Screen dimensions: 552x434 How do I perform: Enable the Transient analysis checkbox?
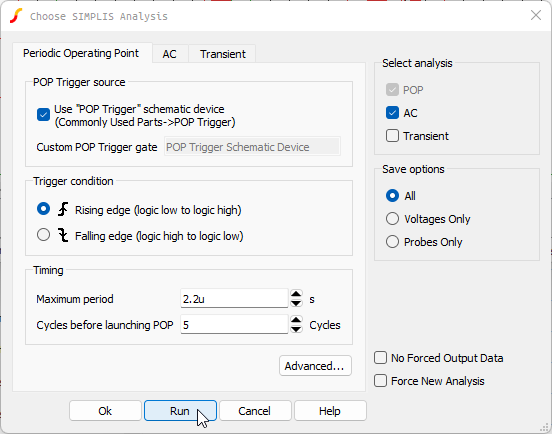392,136
